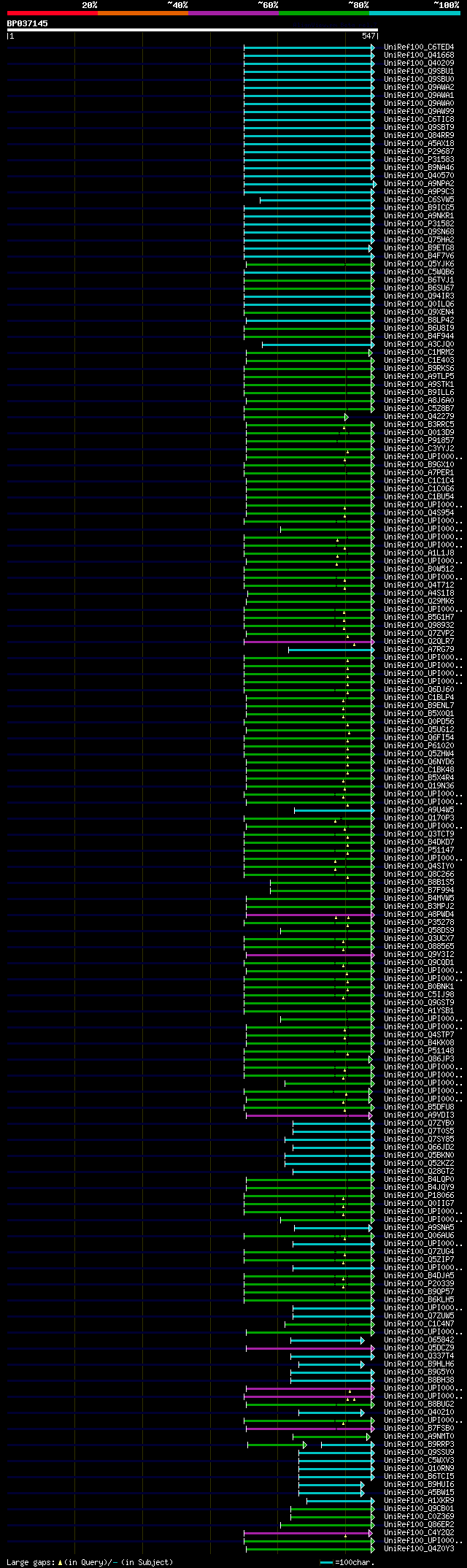Select label UniRef100_Q94IR3
Viewport: 467px width, 1568px height.
pos(419,296)
